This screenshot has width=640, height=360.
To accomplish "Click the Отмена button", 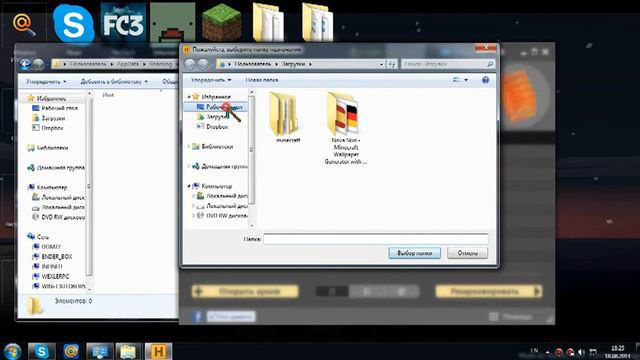I will click(467, 253).
